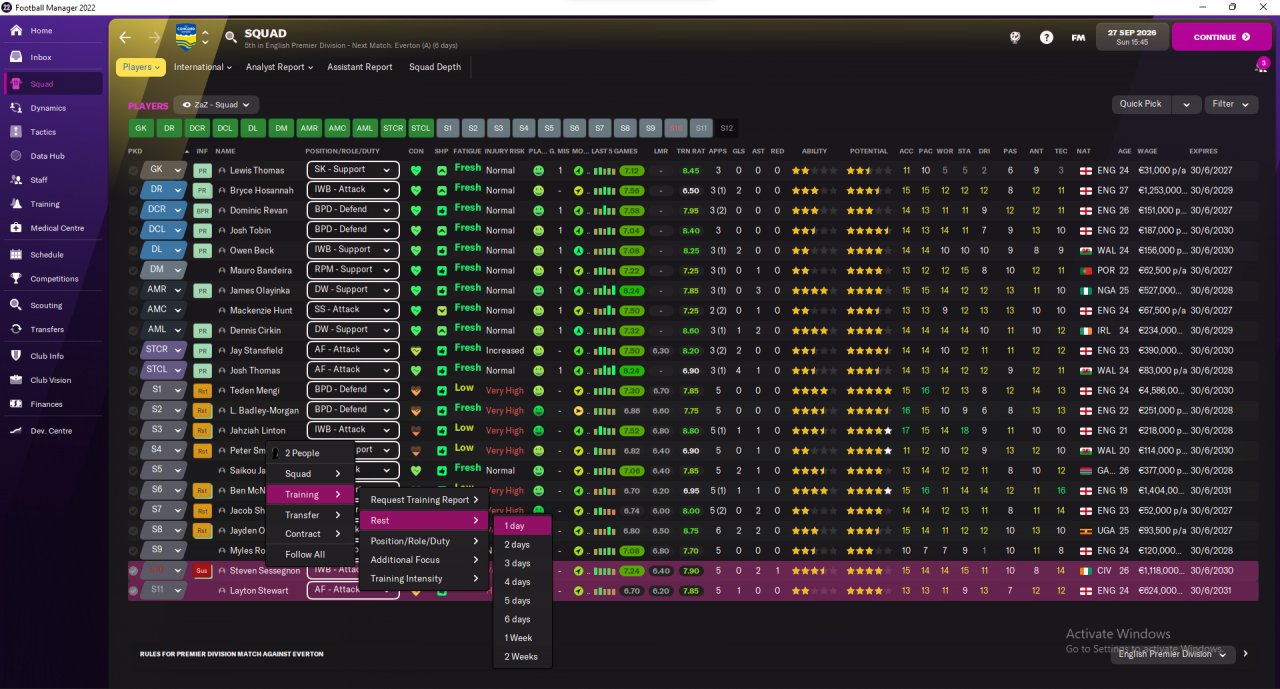1280x689 pixels.
Task: Click the world/football icon near help
Action: 1014,37
